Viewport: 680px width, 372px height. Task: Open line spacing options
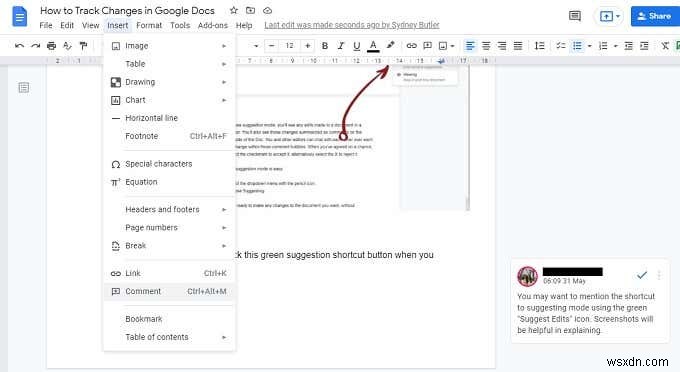[x=539, y=46]
